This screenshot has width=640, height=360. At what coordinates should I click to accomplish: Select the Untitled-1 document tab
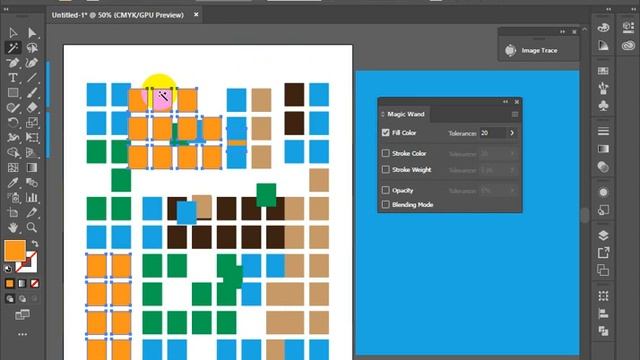118,15
